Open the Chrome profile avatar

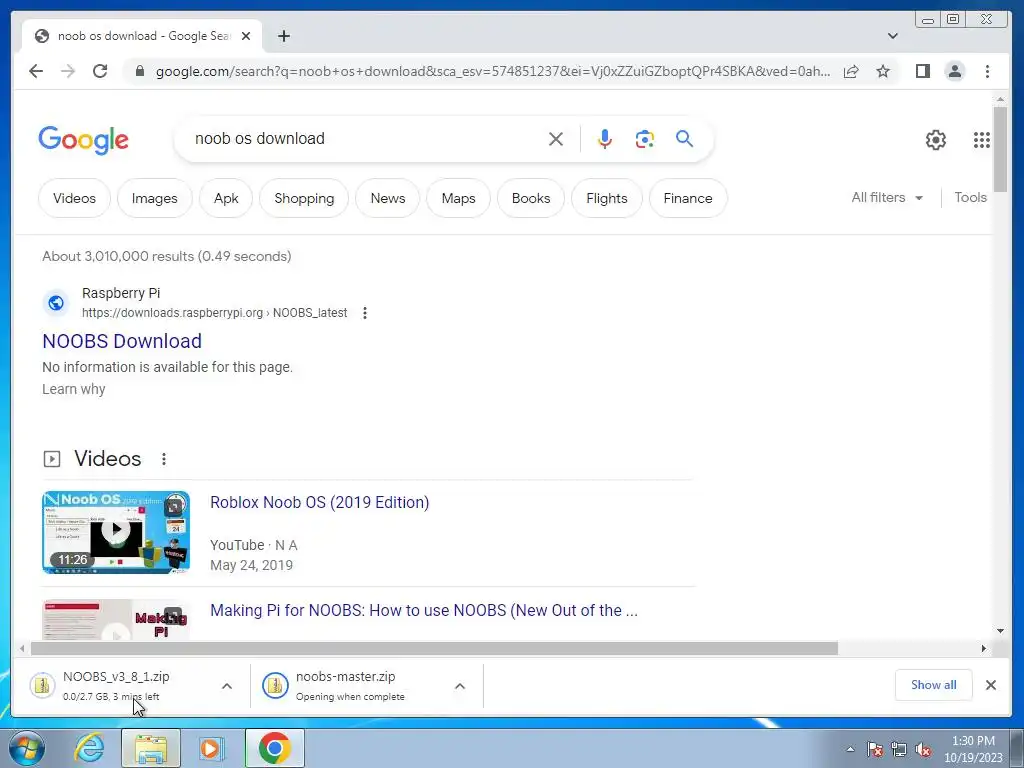(x=955, y=71)
